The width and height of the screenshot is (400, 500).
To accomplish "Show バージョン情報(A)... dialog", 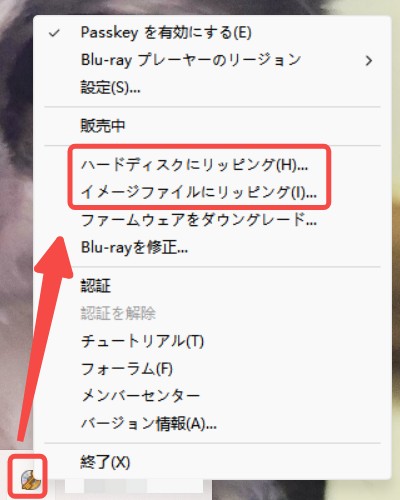I will (x=149, y=424).
